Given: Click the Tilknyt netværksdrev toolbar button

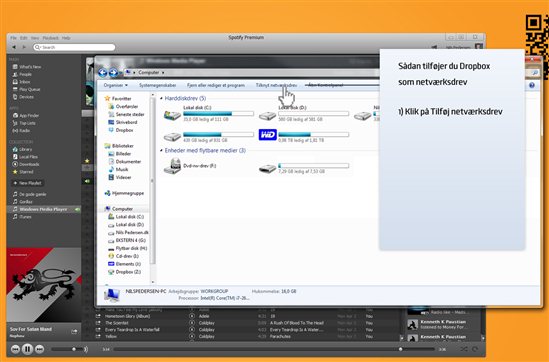Looking at the screenshot, I should [276, 85].
